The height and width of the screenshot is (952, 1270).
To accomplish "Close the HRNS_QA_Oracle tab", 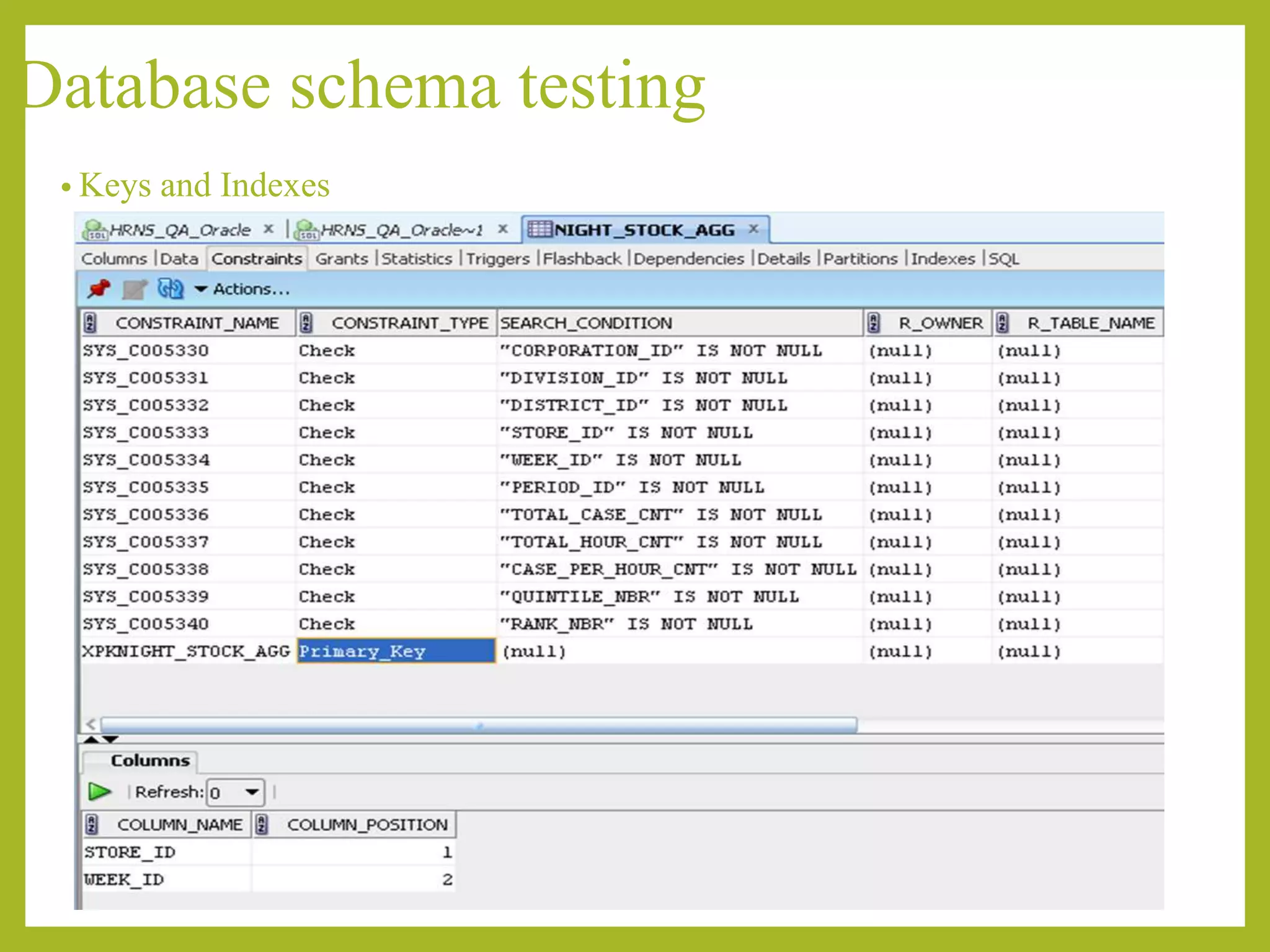I will 269,229.
